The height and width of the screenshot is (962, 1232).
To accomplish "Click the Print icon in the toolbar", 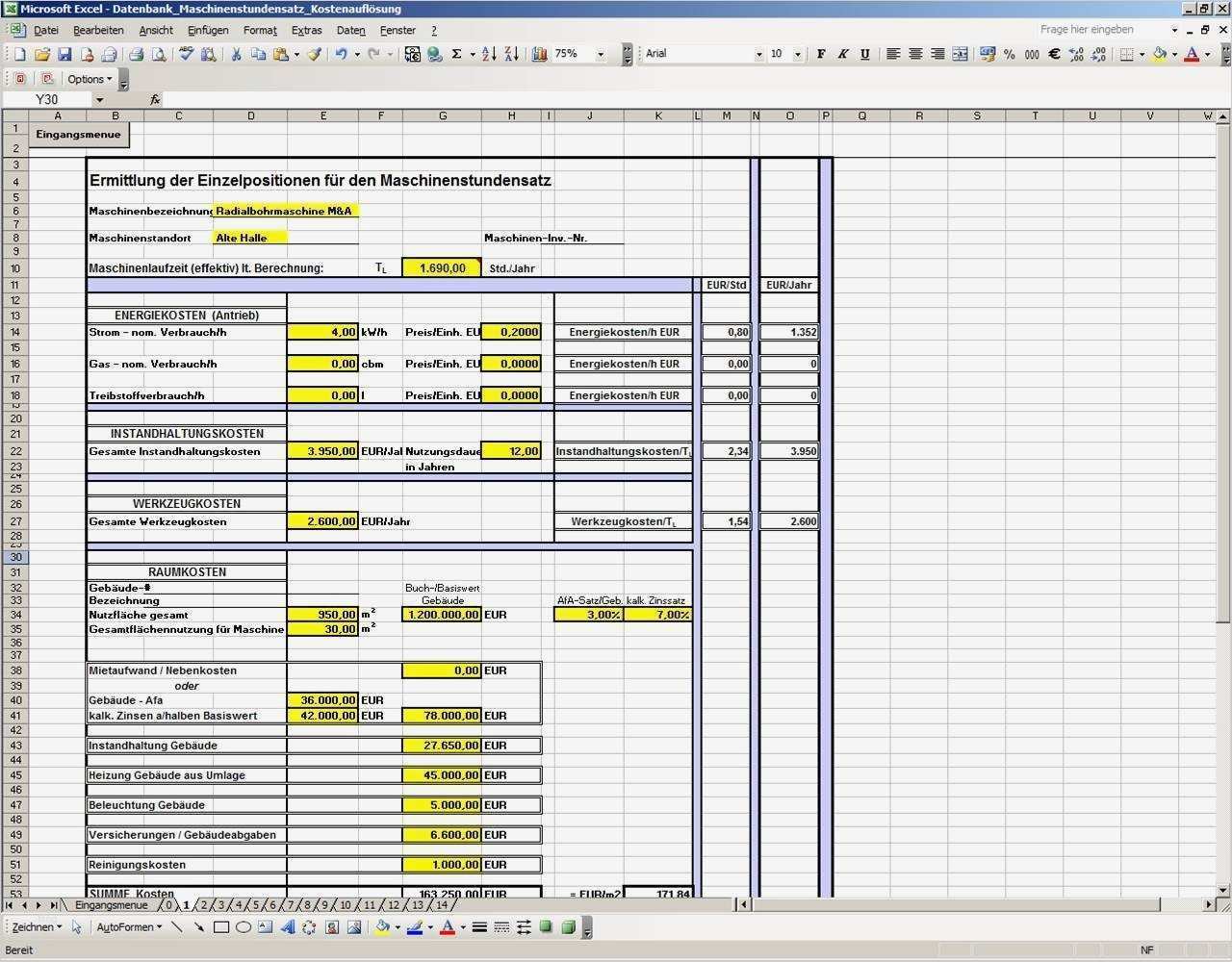I will coord(136,55).
